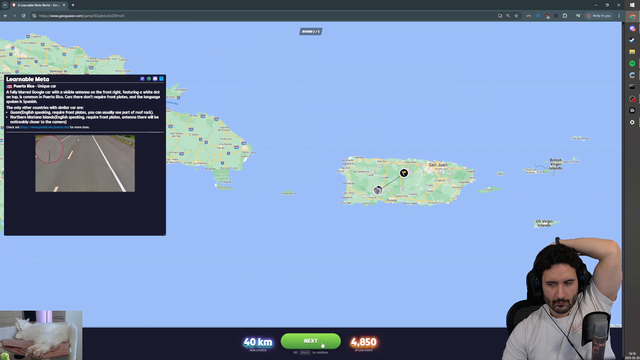Click the dark round extension icon
This screenshot has height=360, width=640.
click(556, 16)
